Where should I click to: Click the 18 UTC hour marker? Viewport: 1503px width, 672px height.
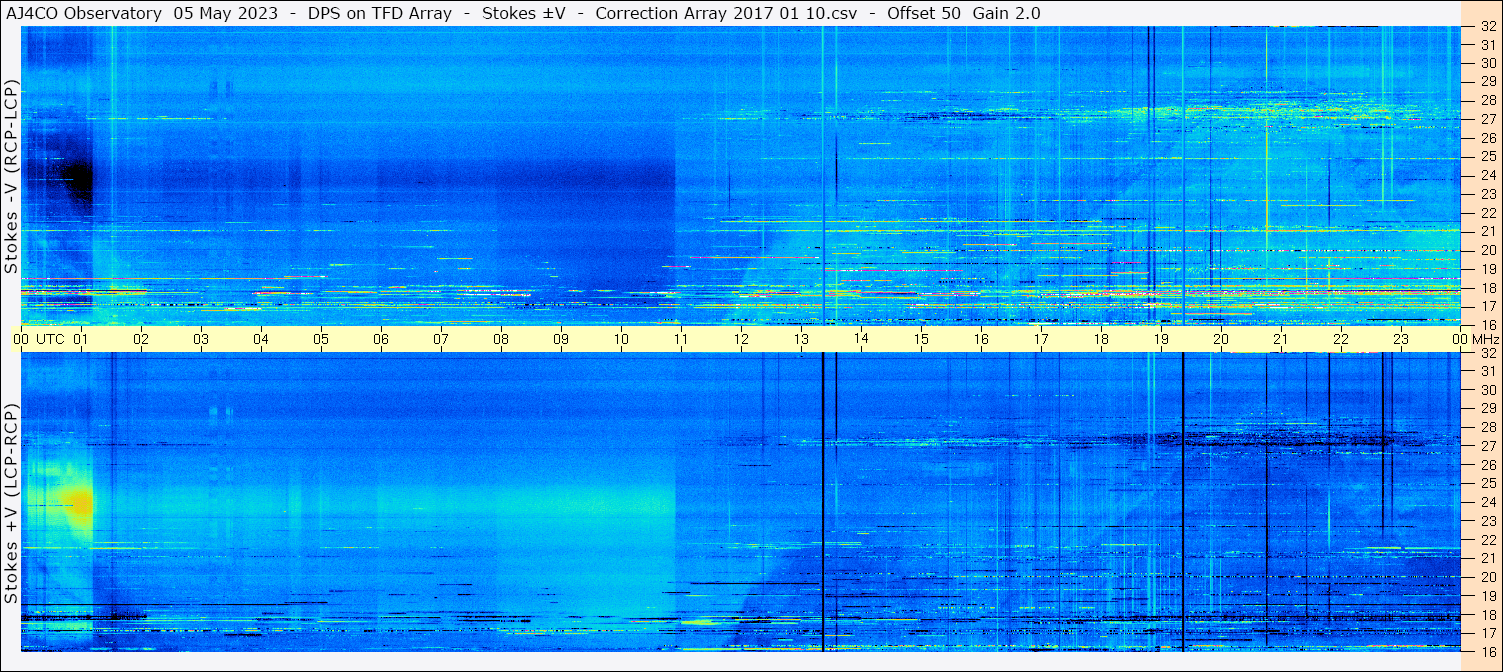click(x=1101, y=339)
